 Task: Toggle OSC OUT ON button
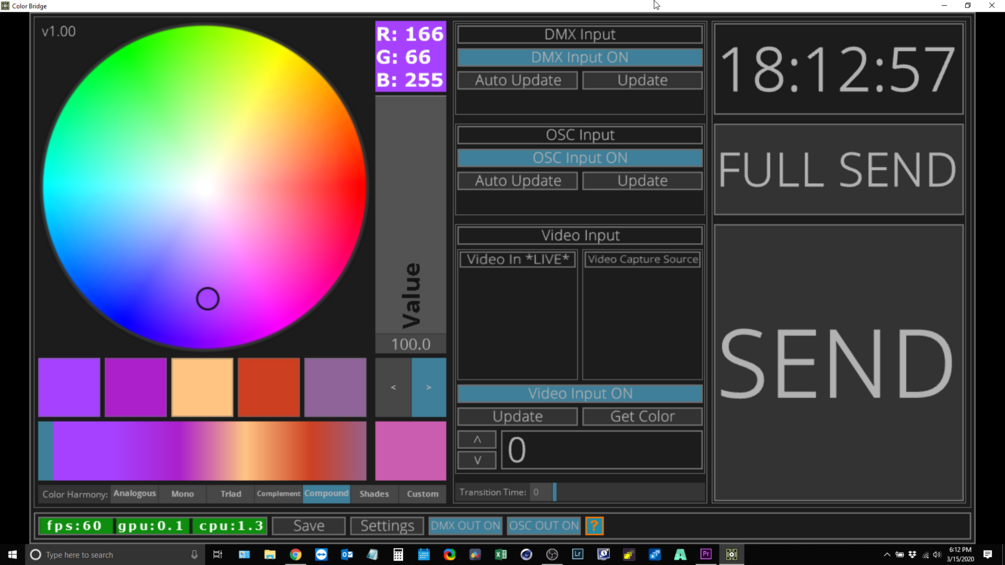pos(544,526)
